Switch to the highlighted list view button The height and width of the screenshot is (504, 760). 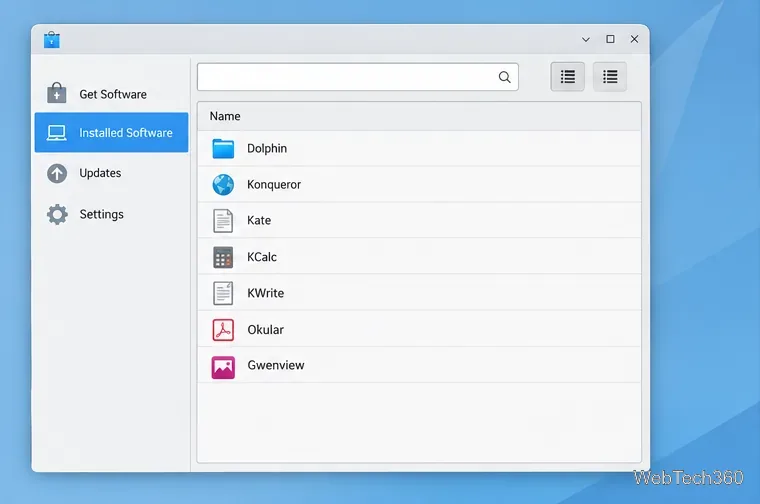[x=568, y=77]
